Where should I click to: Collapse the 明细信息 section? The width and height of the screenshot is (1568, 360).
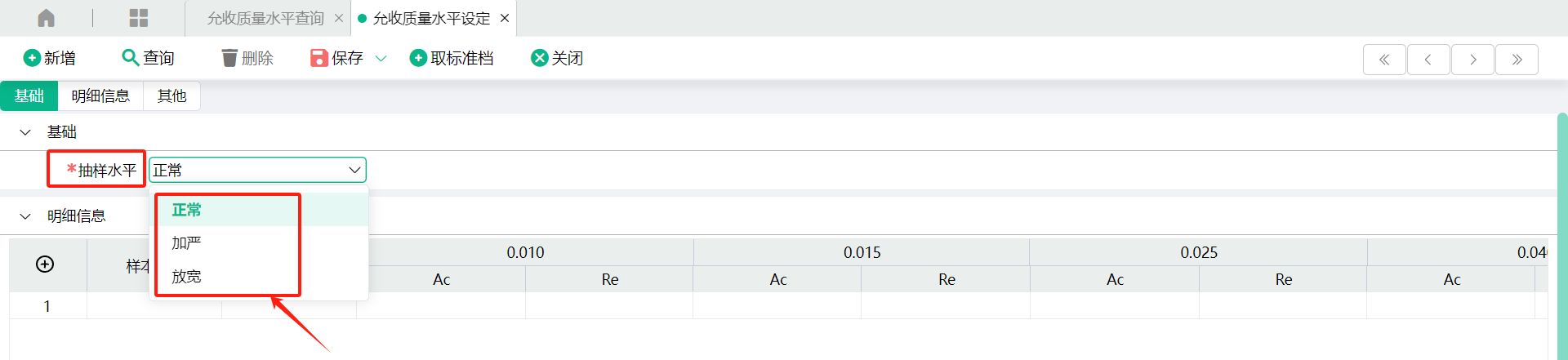pos(25,216)
